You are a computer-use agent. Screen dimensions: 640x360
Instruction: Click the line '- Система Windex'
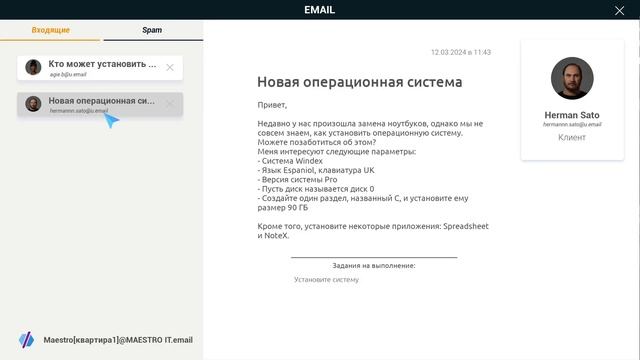click(290, 161)
